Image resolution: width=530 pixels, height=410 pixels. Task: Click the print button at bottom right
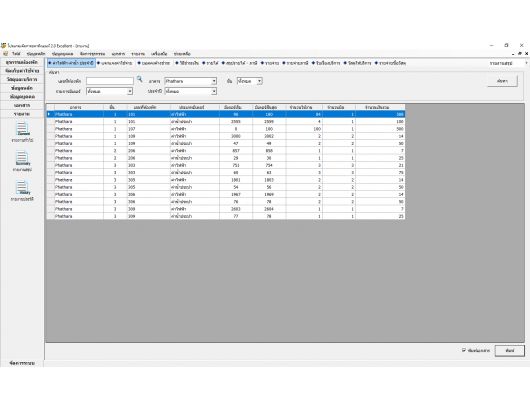(510, 351)
